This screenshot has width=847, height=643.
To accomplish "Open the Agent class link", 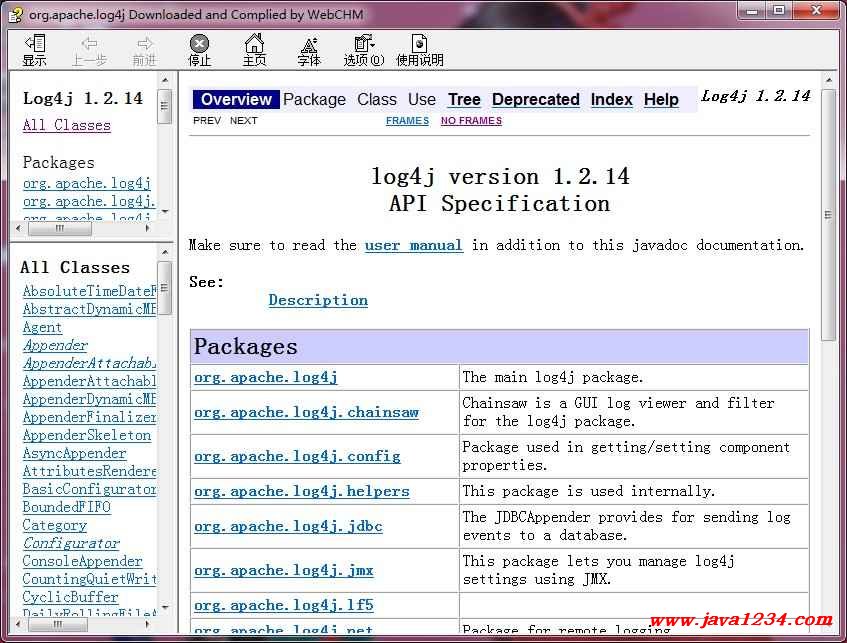I will (x=42, y=327).
